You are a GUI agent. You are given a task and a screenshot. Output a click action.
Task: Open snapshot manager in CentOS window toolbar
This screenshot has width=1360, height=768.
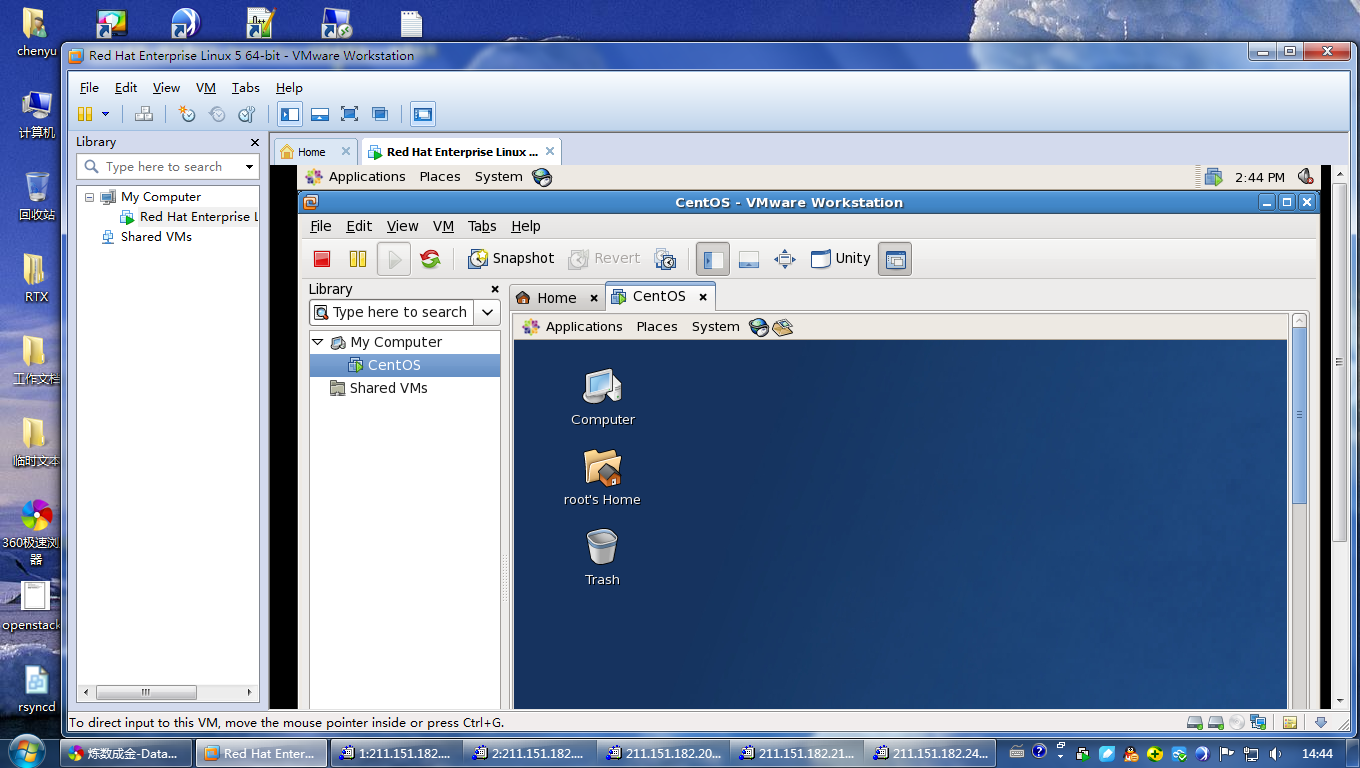[x=665, y=259]
